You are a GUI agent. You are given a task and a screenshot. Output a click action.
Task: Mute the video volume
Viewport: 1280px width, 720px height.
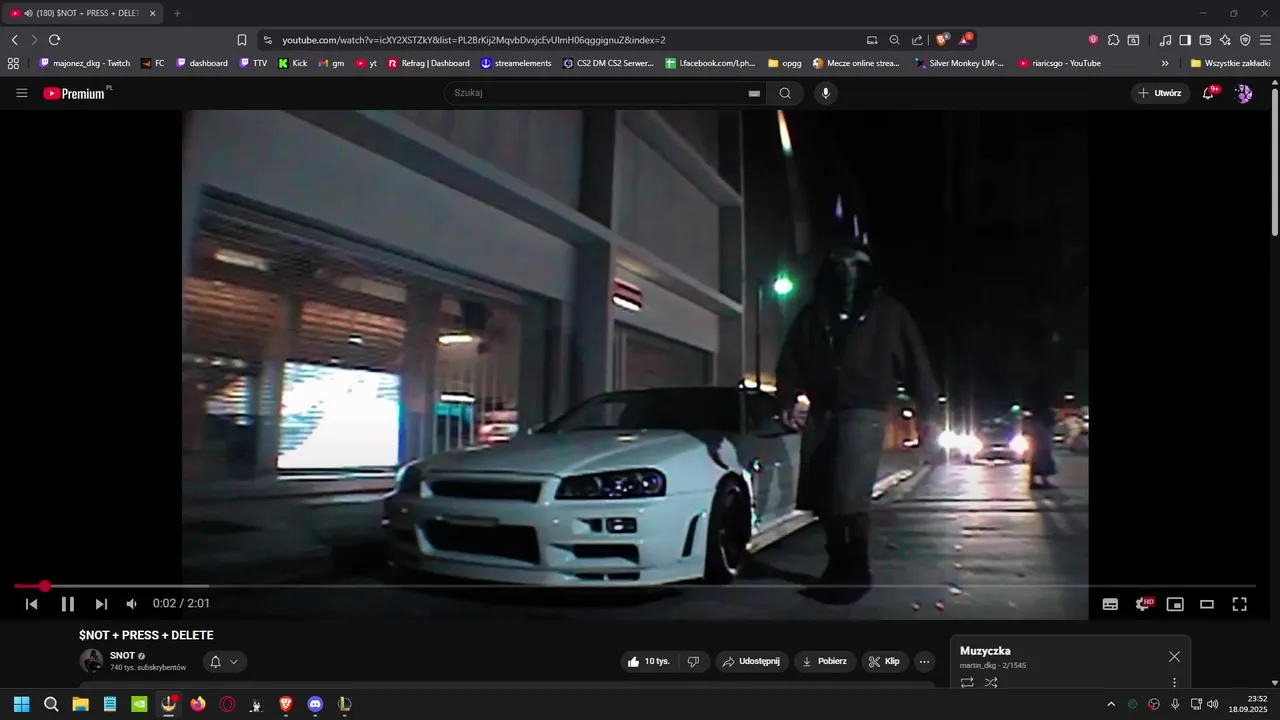(131, 604)
